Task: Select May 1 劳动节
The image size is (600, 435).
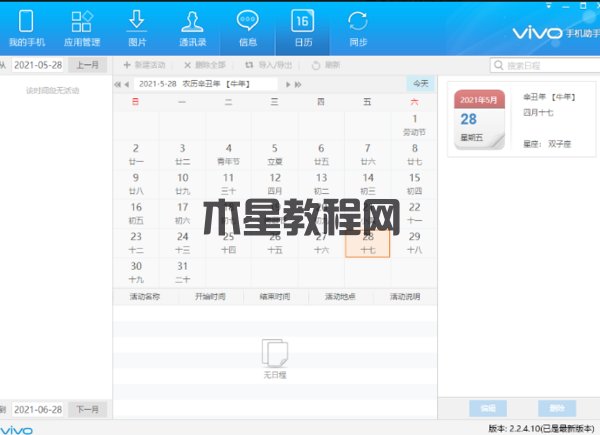Action: click(414, 125)
